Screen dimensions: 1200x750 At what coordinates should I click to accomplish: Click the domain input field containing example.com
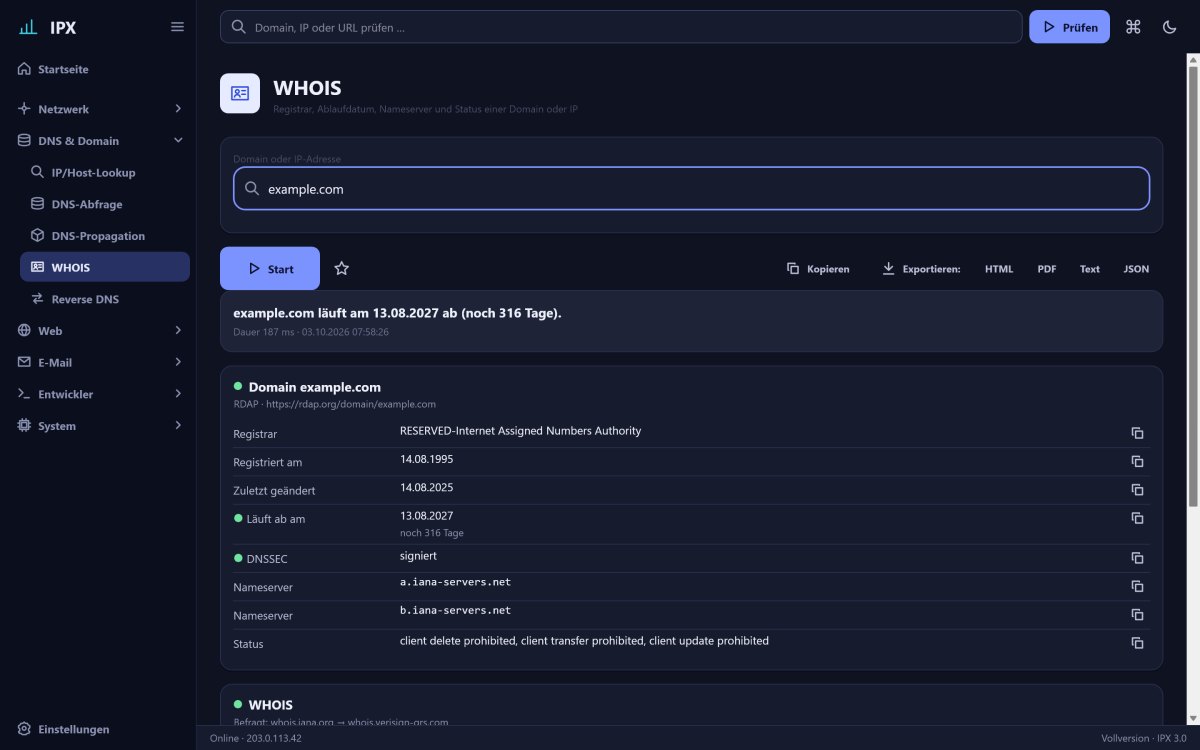click(691, 188)
